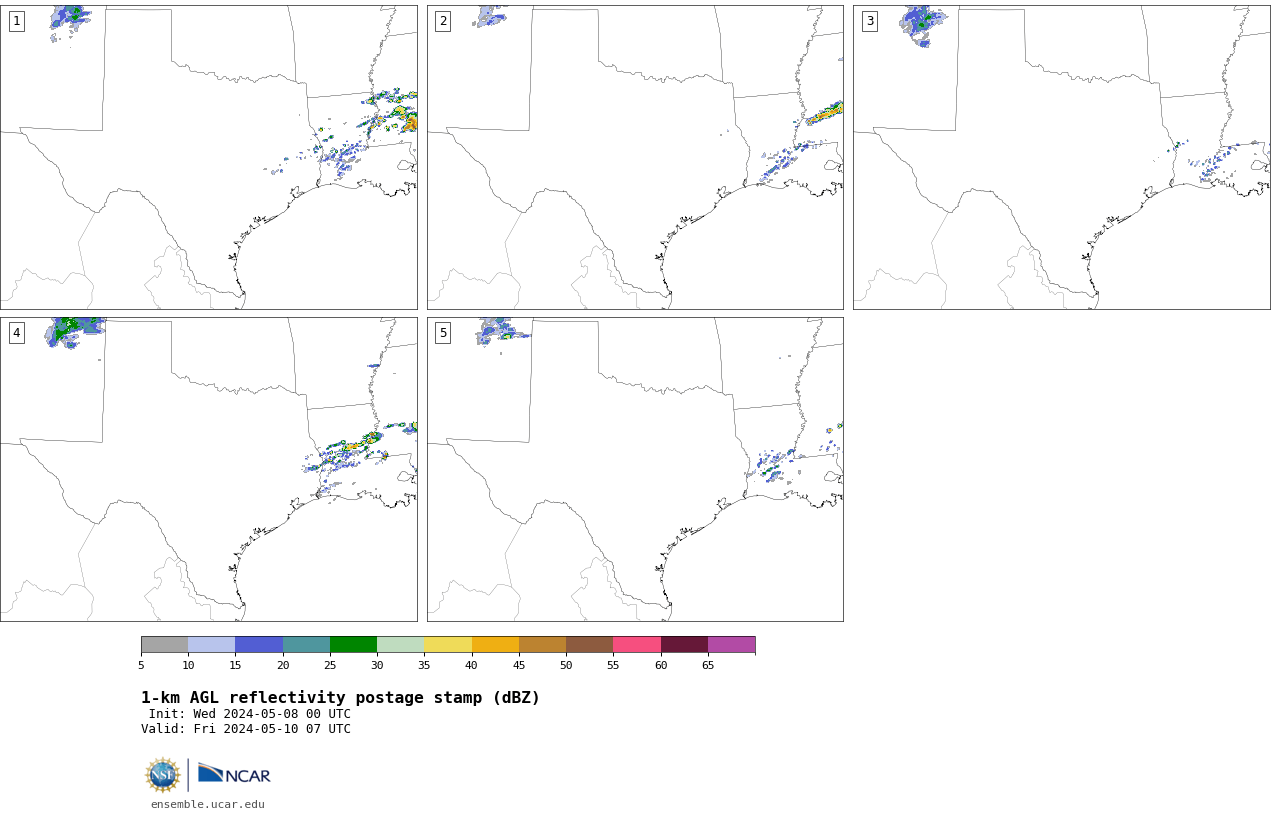
Task: Click the NCAR logo
Action: pyautogui.click(x=234, y=774)
